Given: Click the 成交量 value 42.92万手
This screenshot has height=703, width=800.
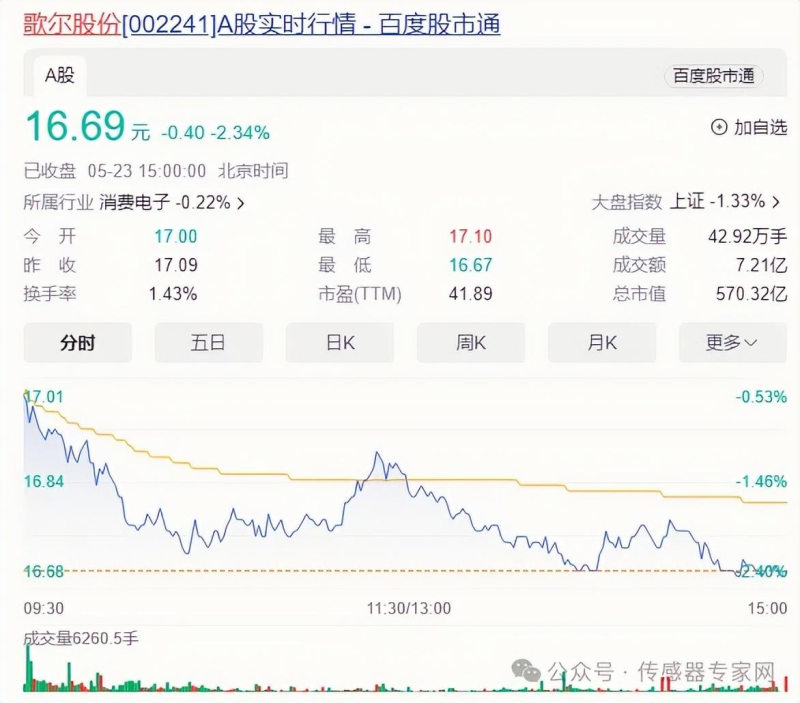Looking at the screenshot, I should tap(747, 236).
